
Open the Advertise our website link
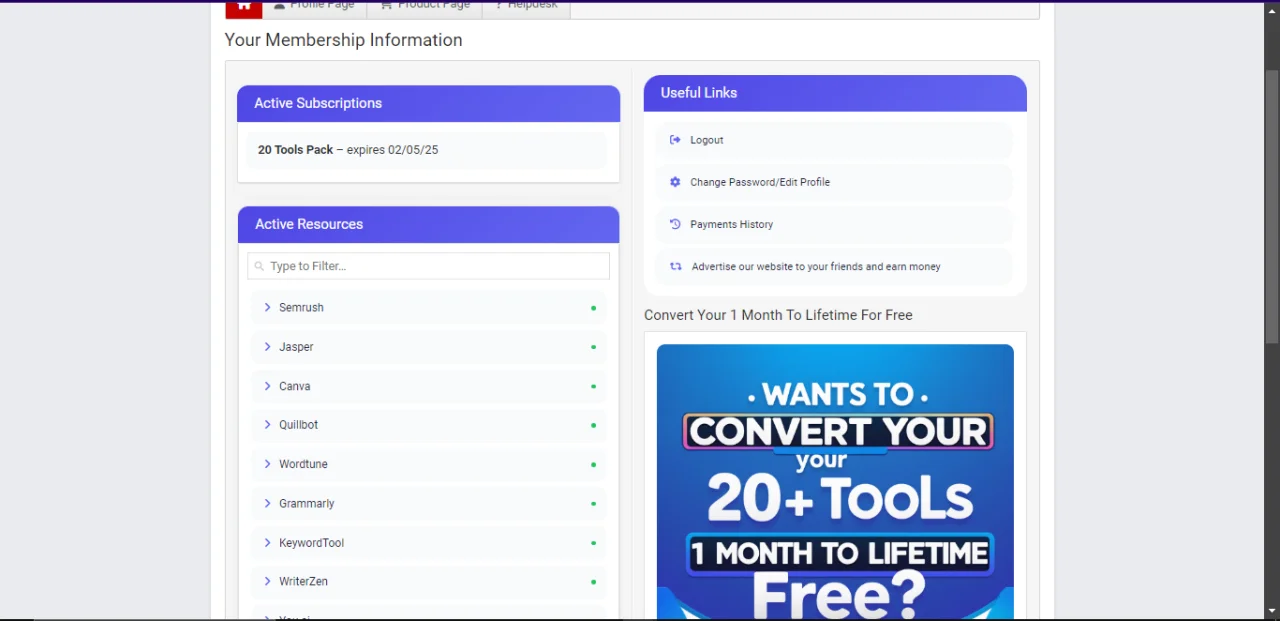[x=816, y=267]
